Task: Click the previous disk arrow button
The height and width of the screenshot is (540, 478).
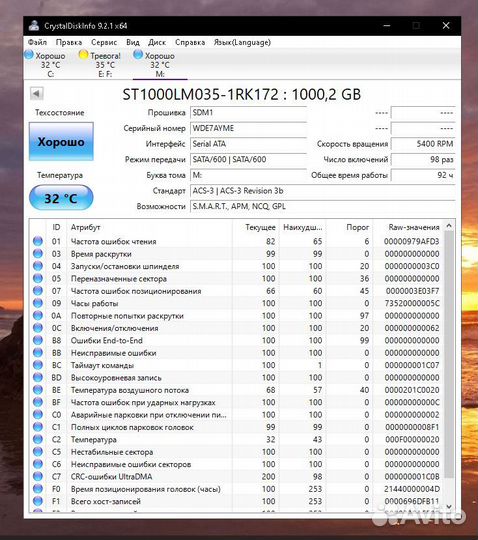Action: coord(37,93)
